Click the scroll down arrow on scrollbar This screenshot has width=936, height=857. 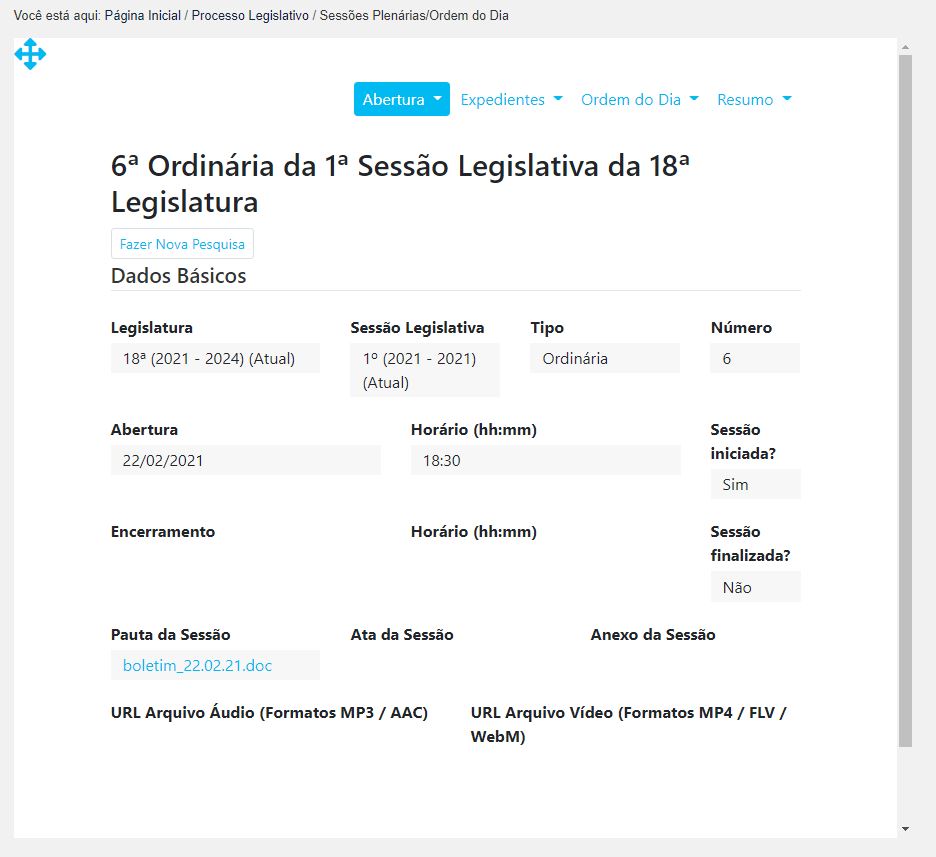[905, 828]
